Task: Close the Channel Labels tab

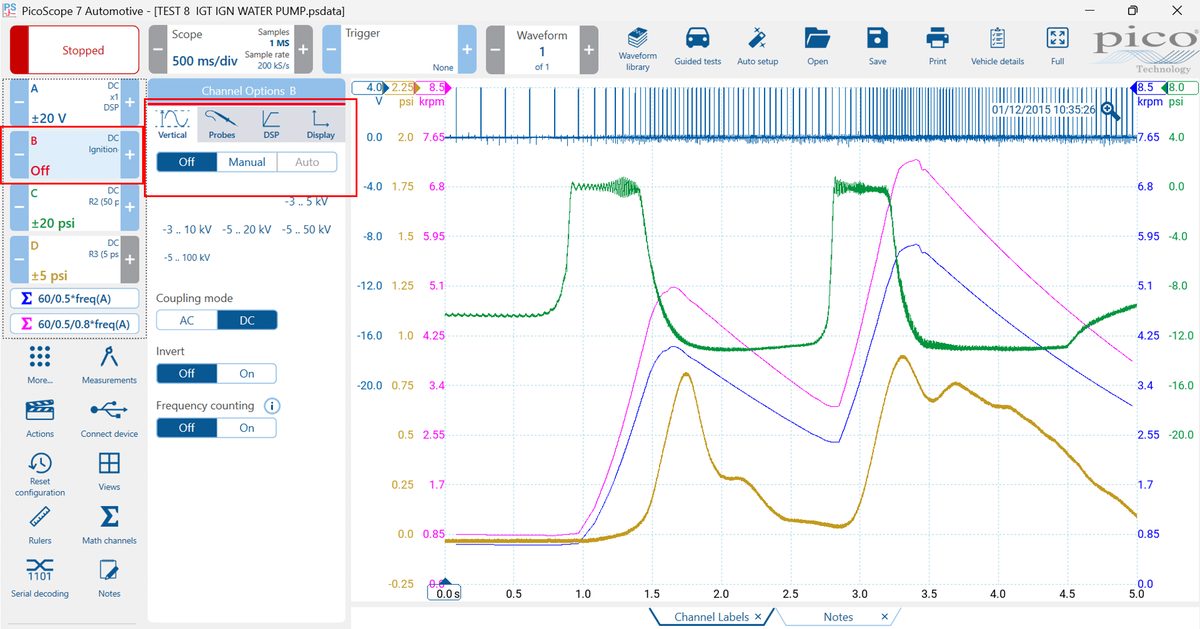Action: (x=758, y=617)
